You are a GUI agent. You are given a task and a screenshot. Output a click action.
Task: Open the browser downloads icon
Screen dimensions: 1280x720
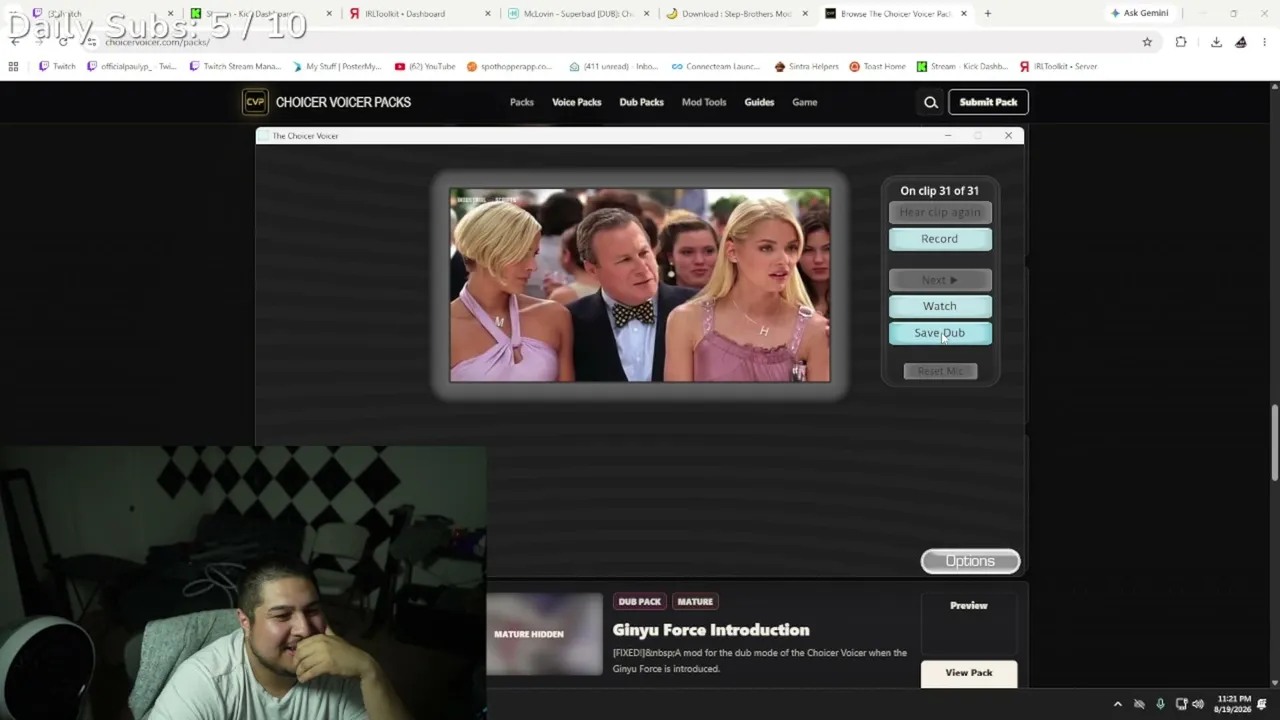pyautogui.click(x=1216, y=42)
